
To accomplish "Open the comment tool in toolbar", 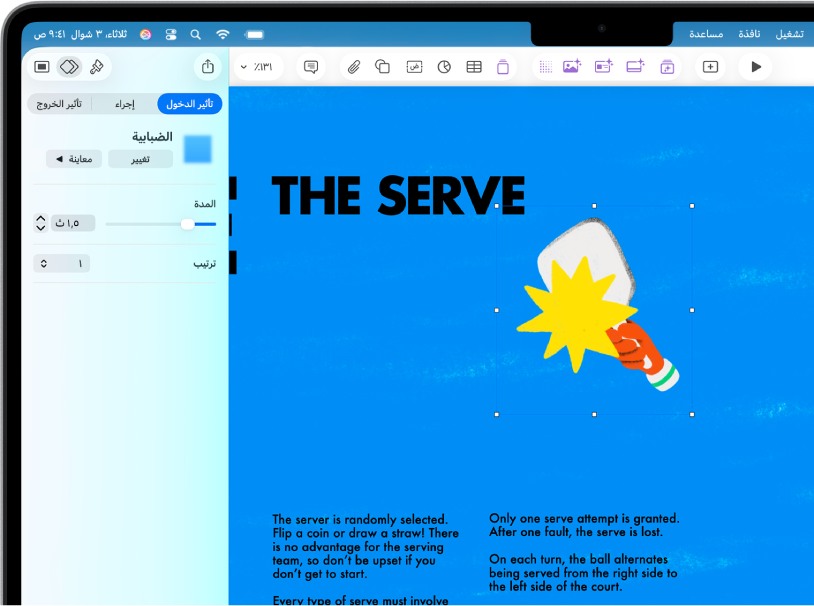I will (311, 66).
